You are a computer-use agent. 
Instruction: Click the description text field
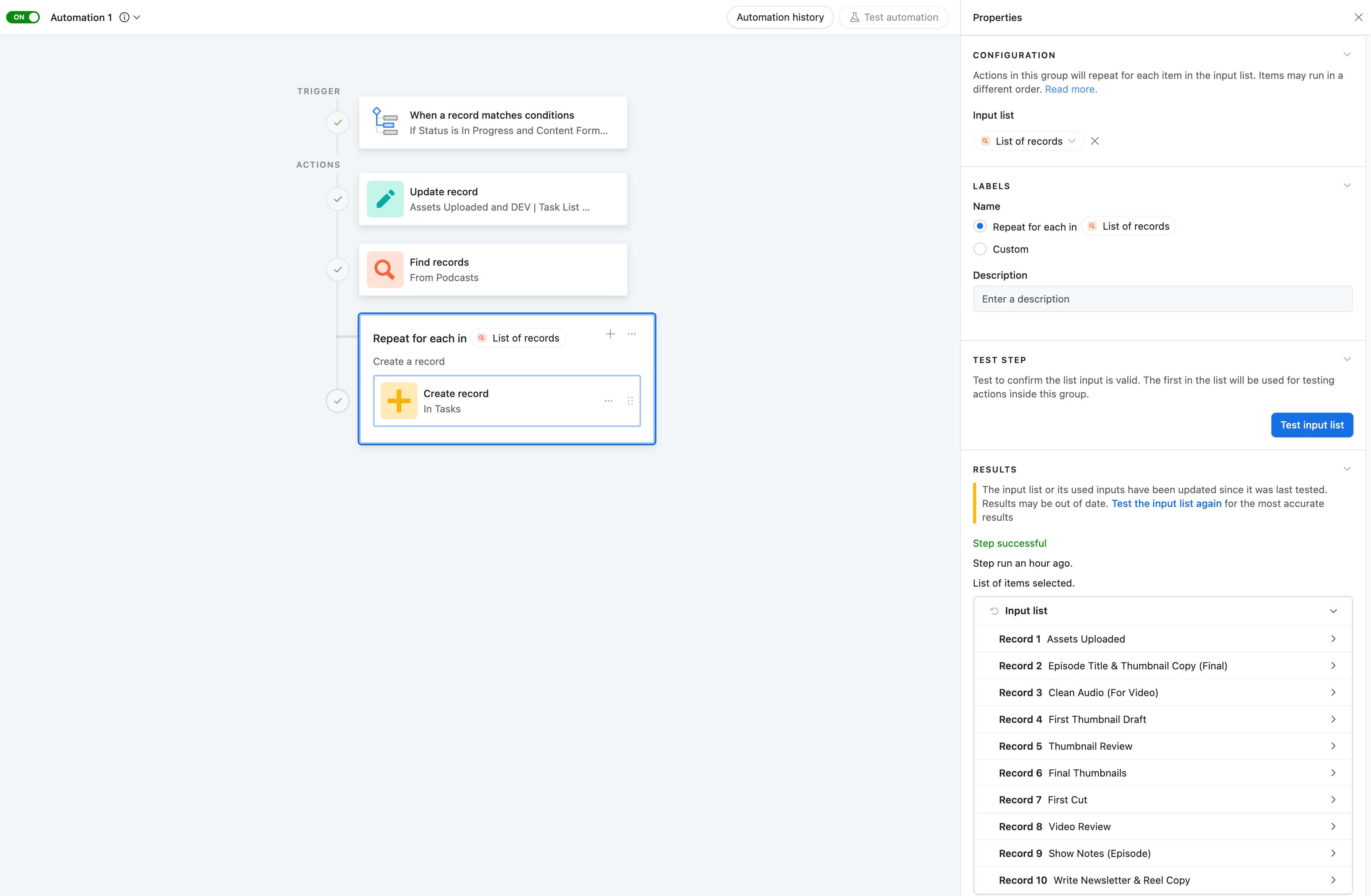[1162, 299]
